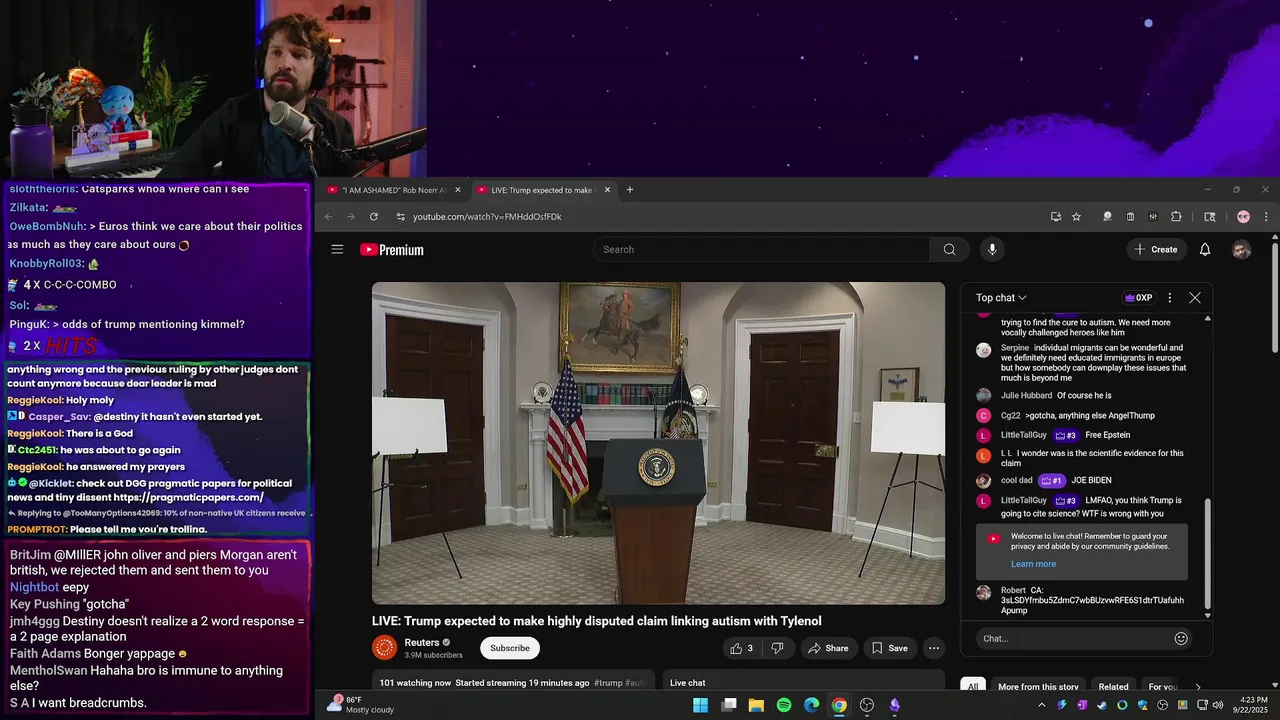
Task: Click the Create button
Action: point(1156,249)
